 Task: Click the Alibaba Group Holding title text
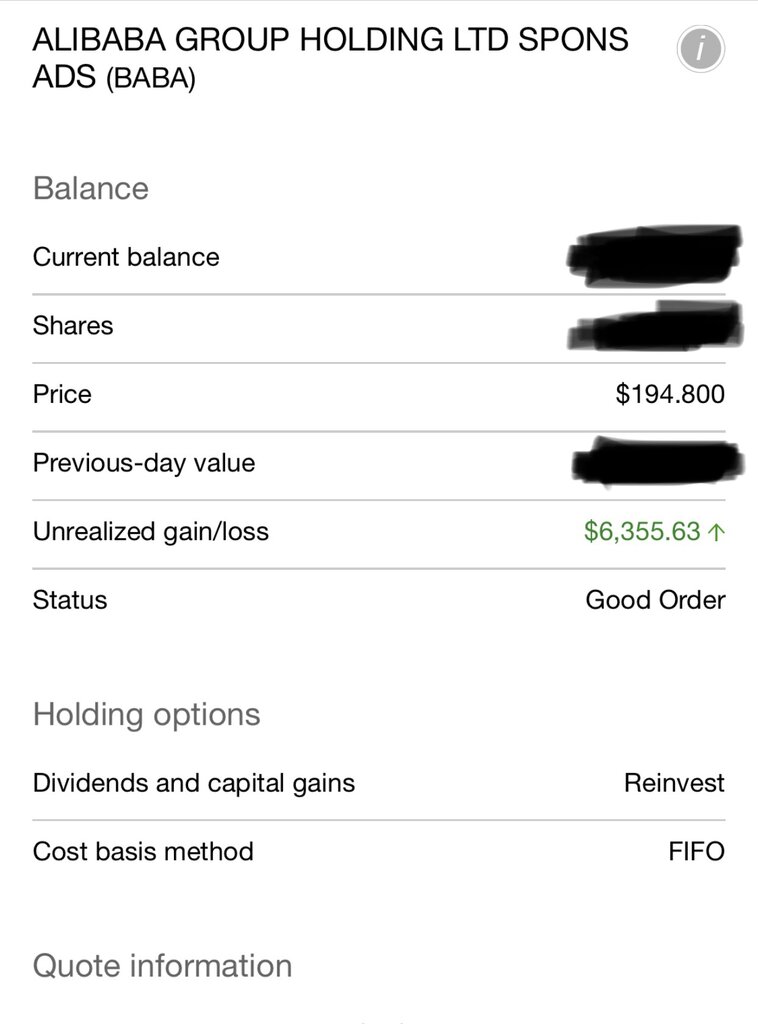pos(330,58)
